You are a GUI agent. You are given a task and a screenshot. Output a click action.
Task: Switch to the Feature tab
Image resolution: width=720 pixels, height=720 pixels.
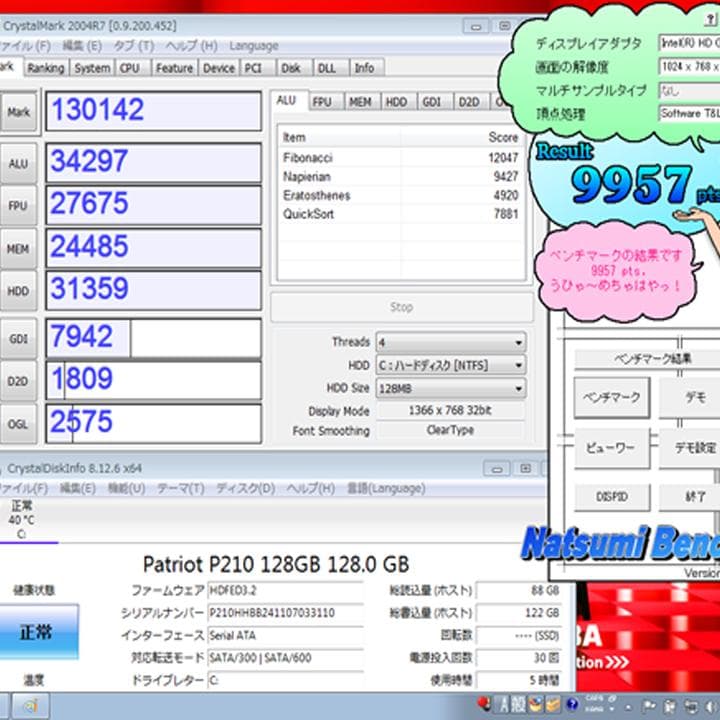(174, 68)
